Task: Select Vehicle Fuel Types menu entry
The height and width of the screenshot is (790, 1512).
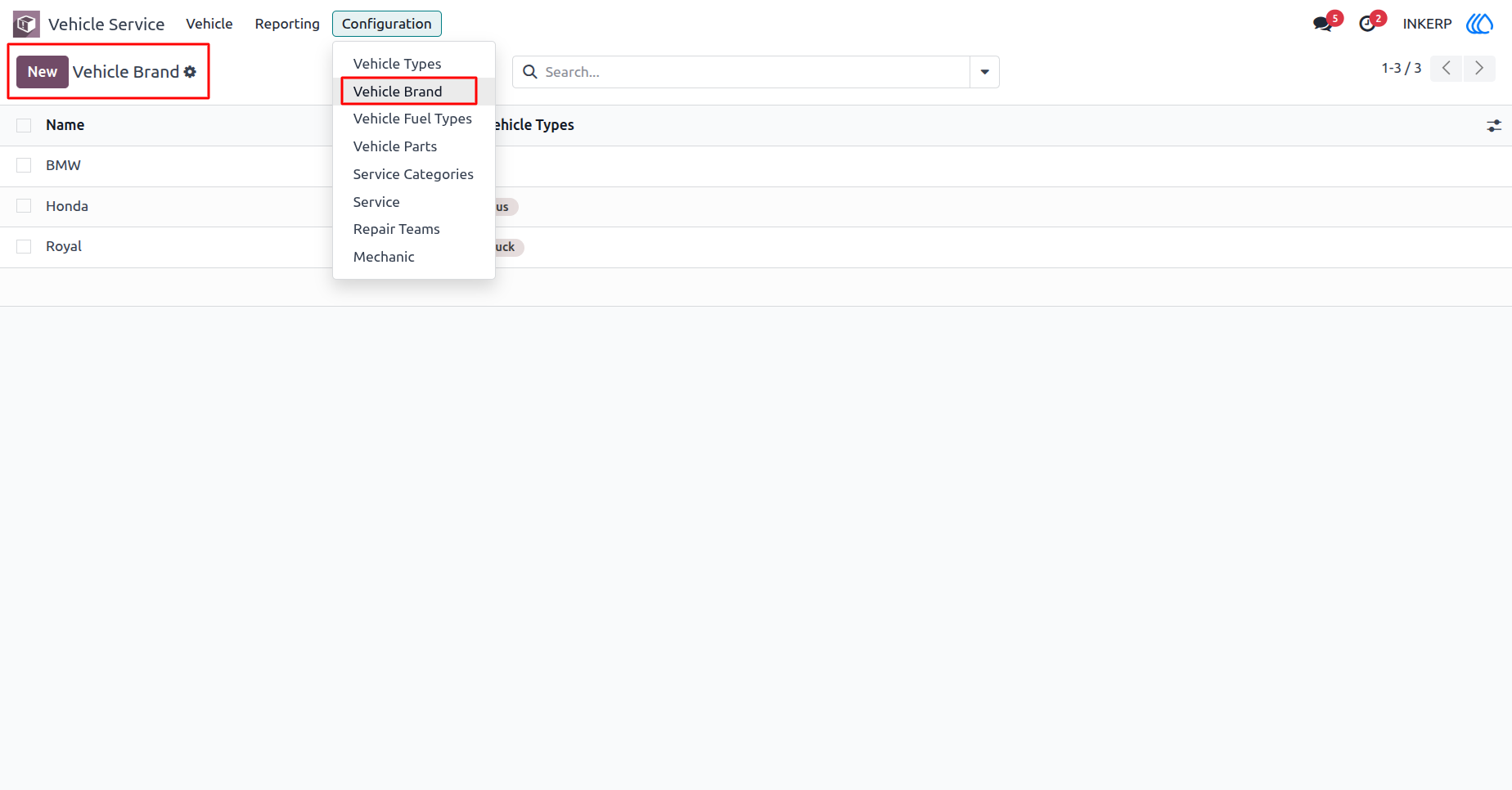Action: click(414, 119)
